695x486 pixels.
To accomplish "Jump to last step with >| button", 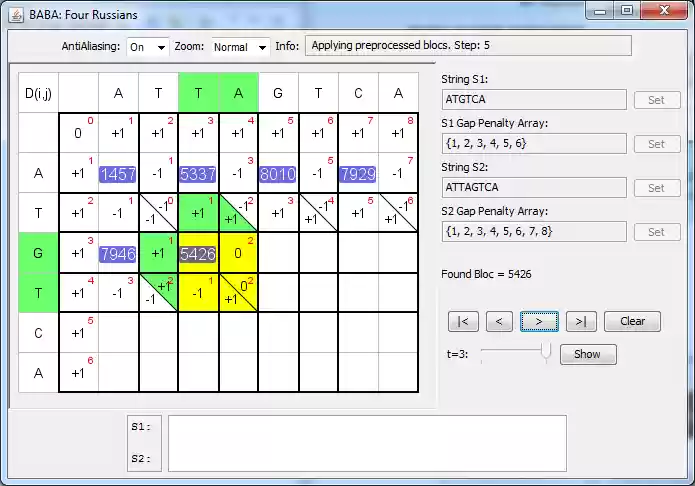I will tap(581, 321).
